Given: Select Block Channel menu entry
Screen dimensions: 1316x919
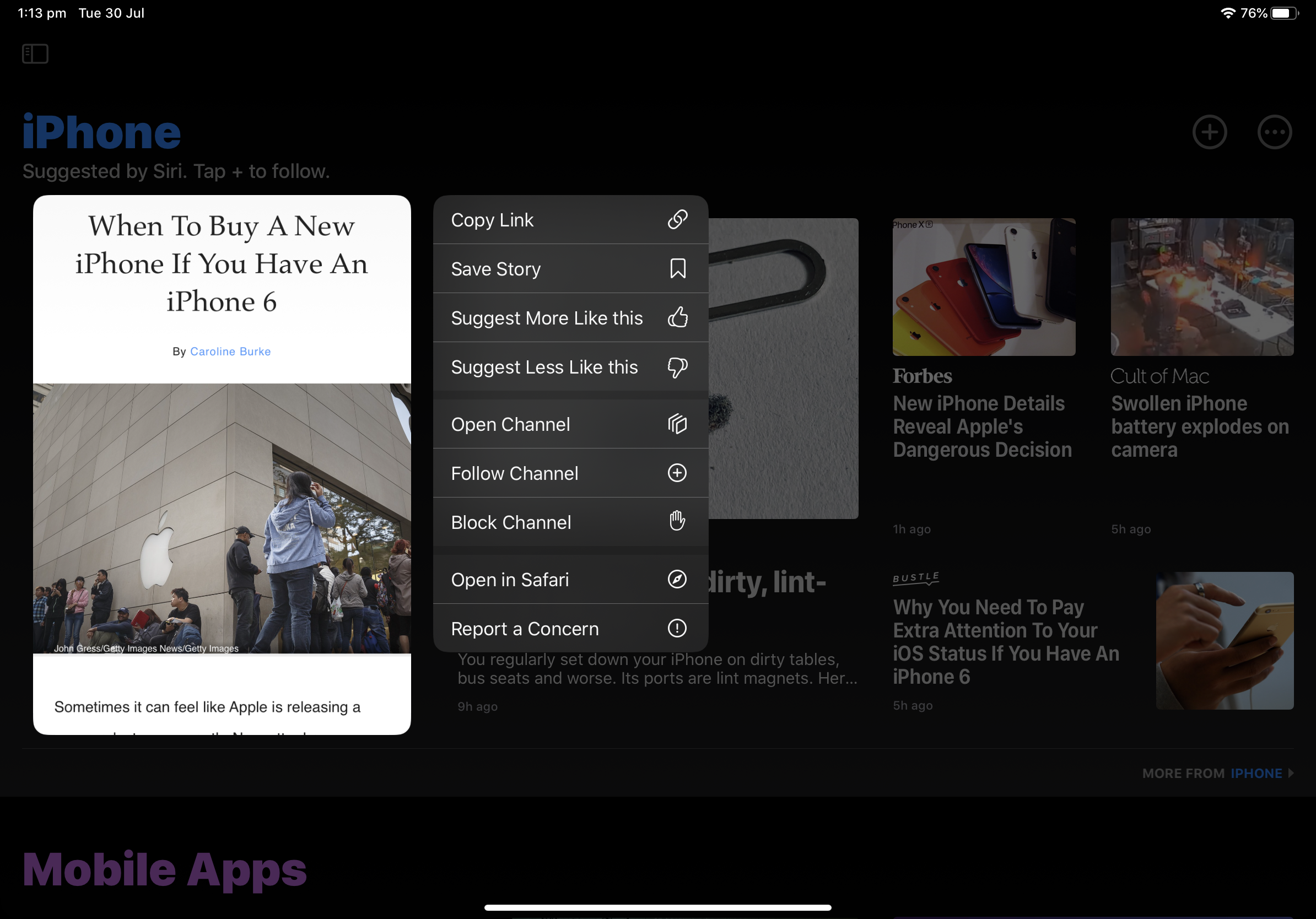Looking at the screenshot, I should point(570,522).
